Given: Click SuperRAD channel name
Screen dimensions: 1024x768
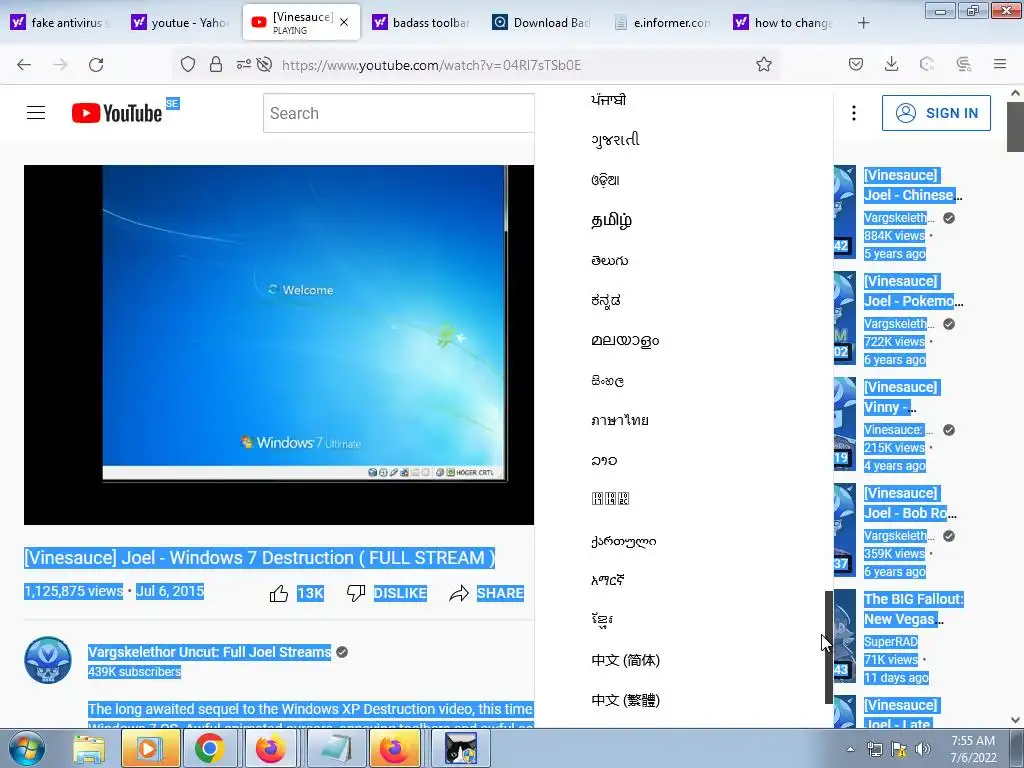Looking at the screenshot, I should (x=891, y=641).
